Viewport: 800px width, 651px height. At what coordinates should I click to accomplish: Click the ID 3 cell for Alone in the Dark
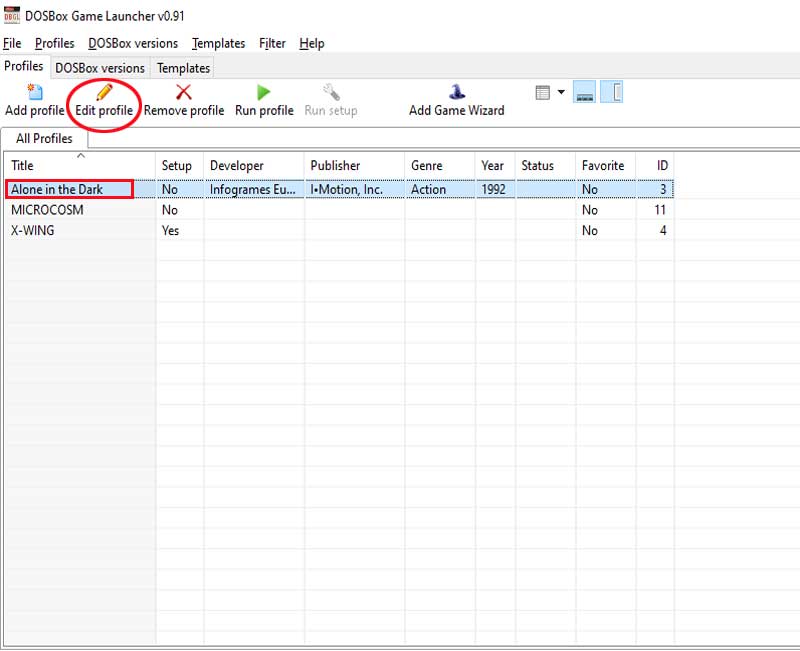(655, 189)
